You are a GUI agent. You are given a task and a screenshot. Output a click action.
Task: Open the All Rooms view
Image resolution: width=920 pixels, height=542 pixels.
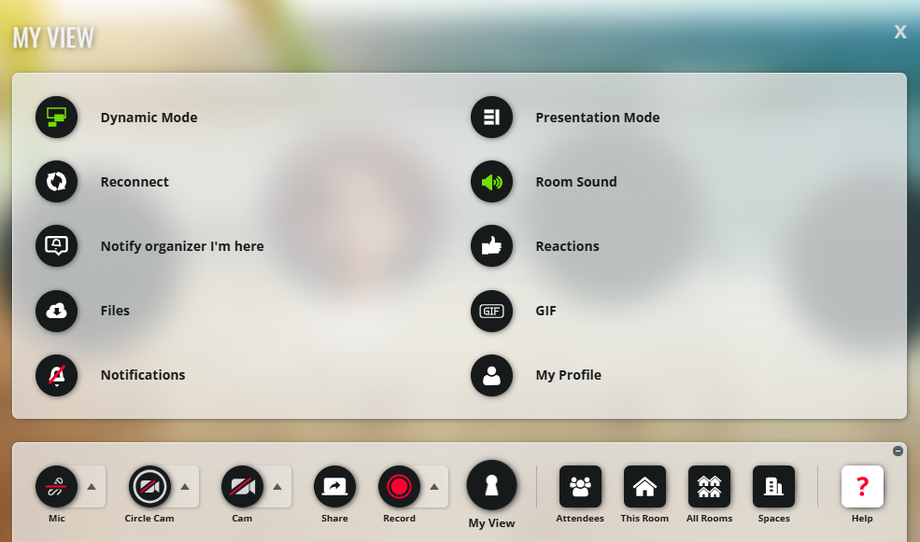click(709, 486)
